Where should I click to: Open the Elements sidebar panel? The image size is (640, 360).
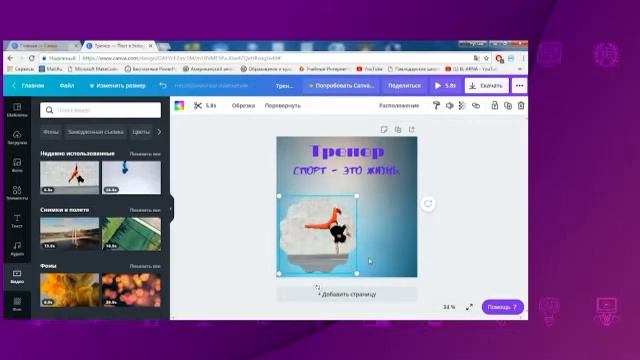17,193
